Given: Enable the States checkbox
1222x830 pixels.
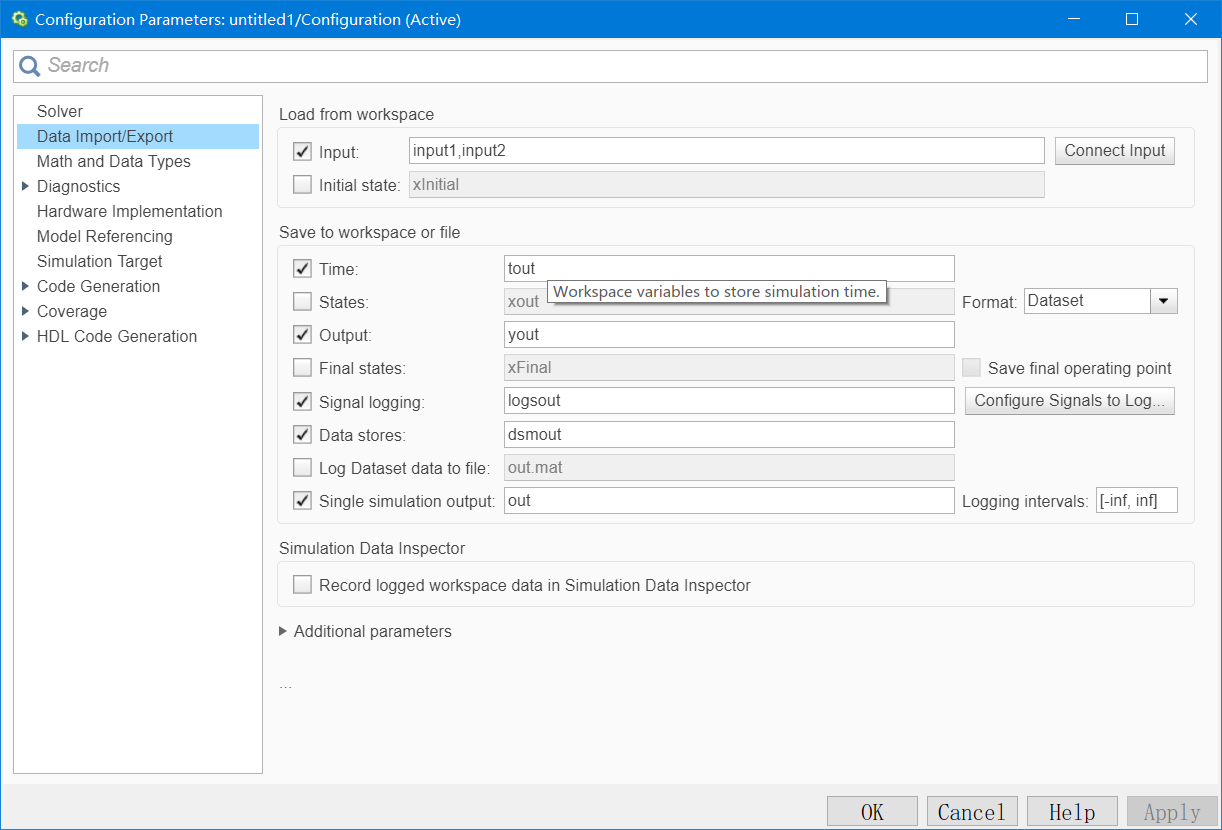Looking at the screenshot, I should [302, 301].
